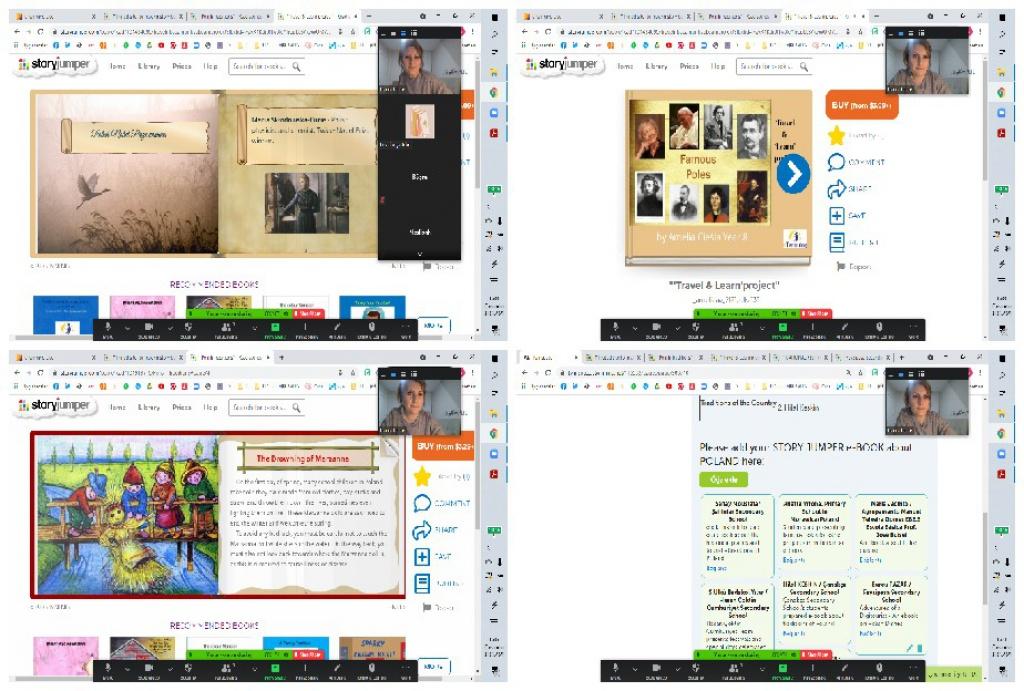Click the Share arrow icon on Famous Poles page
Image resolution: width=1024 pixels, height=691 pixels.
tap(836, 189)
